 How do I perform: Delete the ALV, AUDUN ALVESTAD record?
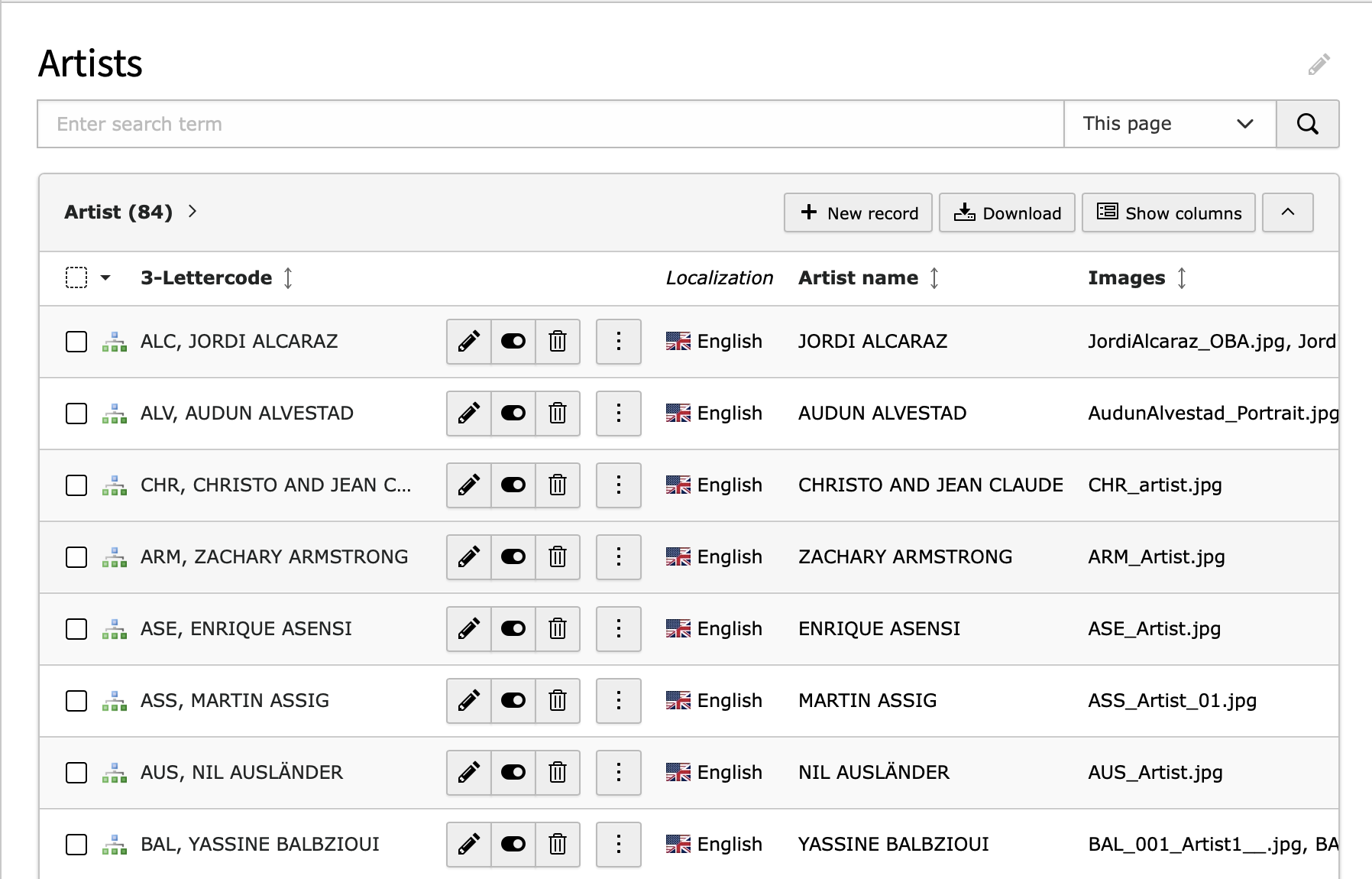(558, 413)
